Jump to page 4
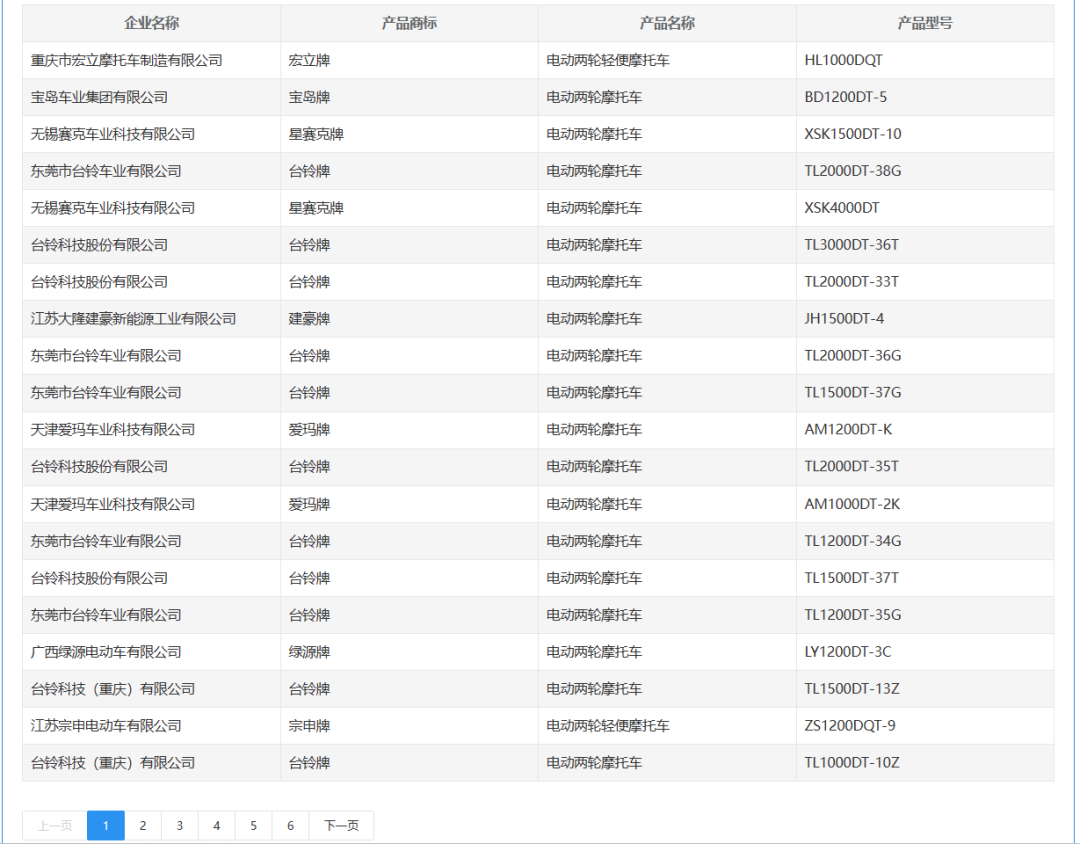The image size is (1080, 844). coord(217,825)
